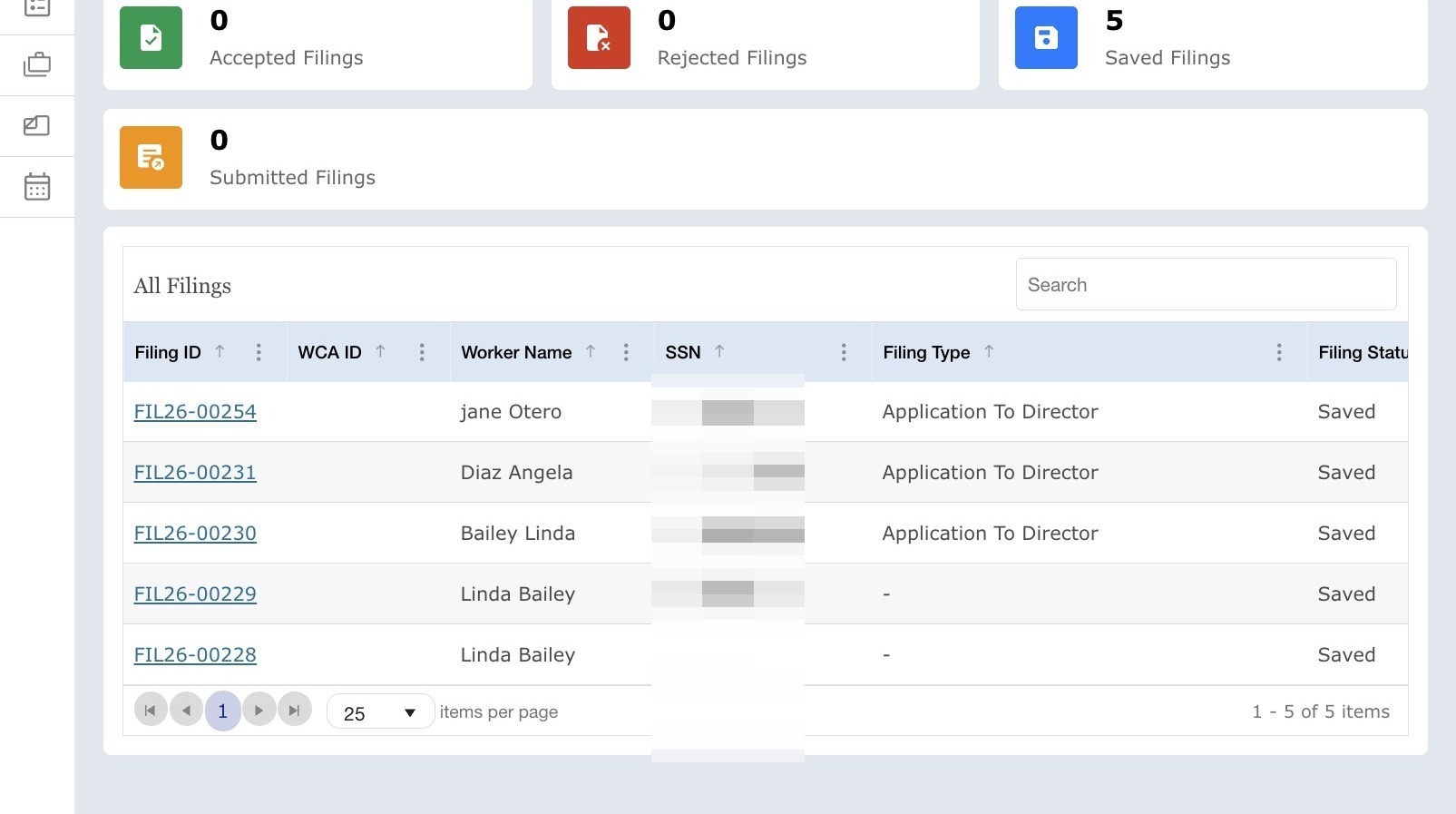
Task: Open the briefcase icon in the sidebar
Action: [x=37, y=65]
